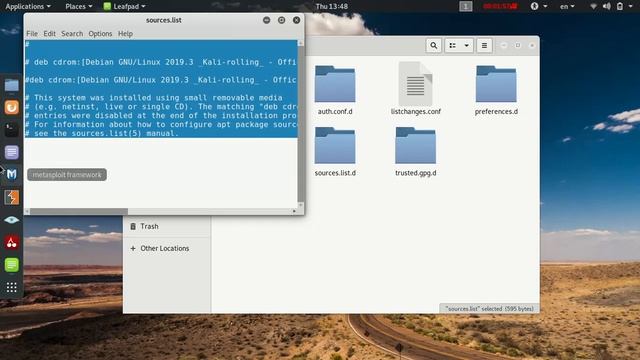Open the purple text editor dock icon

11,152
